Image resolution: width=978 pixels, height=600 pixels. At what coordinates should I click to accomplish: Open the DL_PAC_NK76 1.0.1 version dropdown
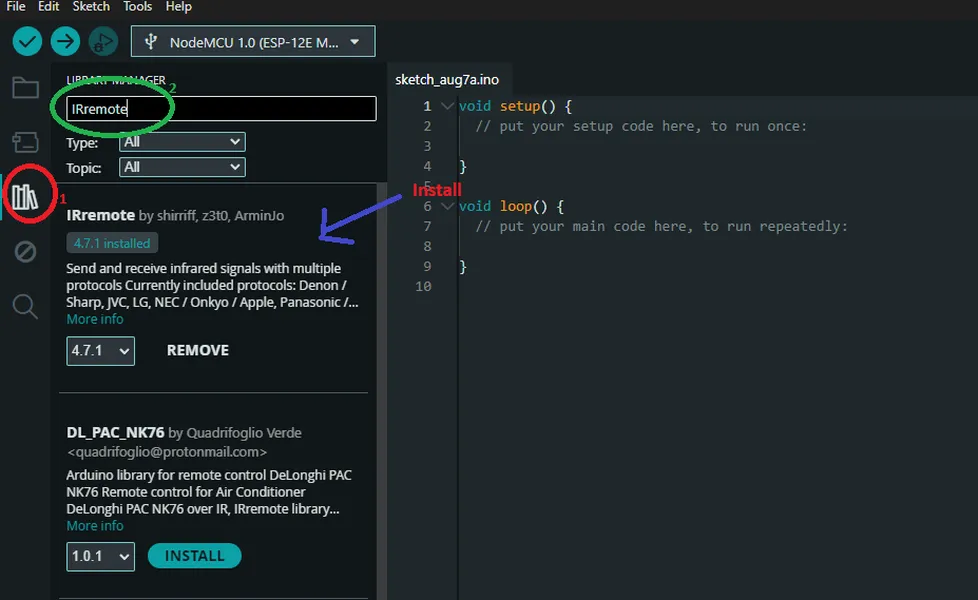point(100,556)
